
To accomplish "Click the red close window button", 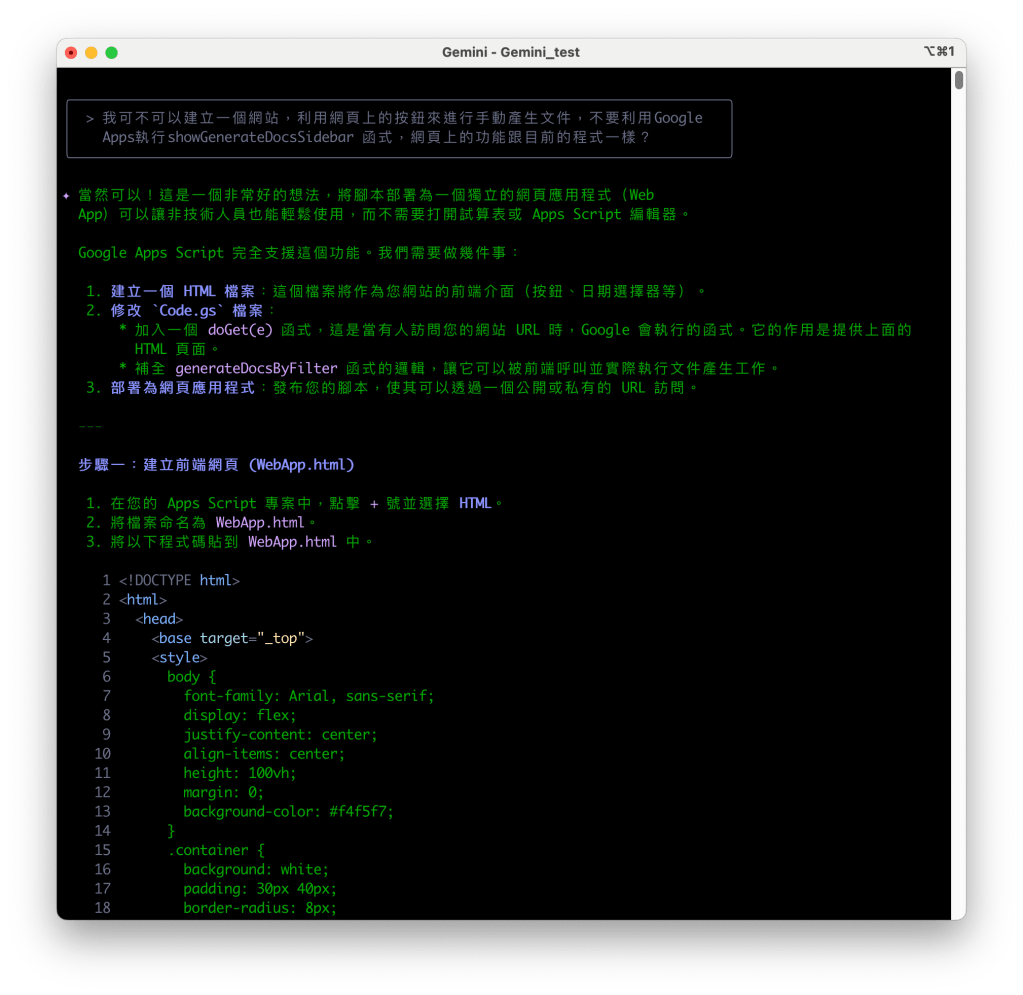I will 71,52.
